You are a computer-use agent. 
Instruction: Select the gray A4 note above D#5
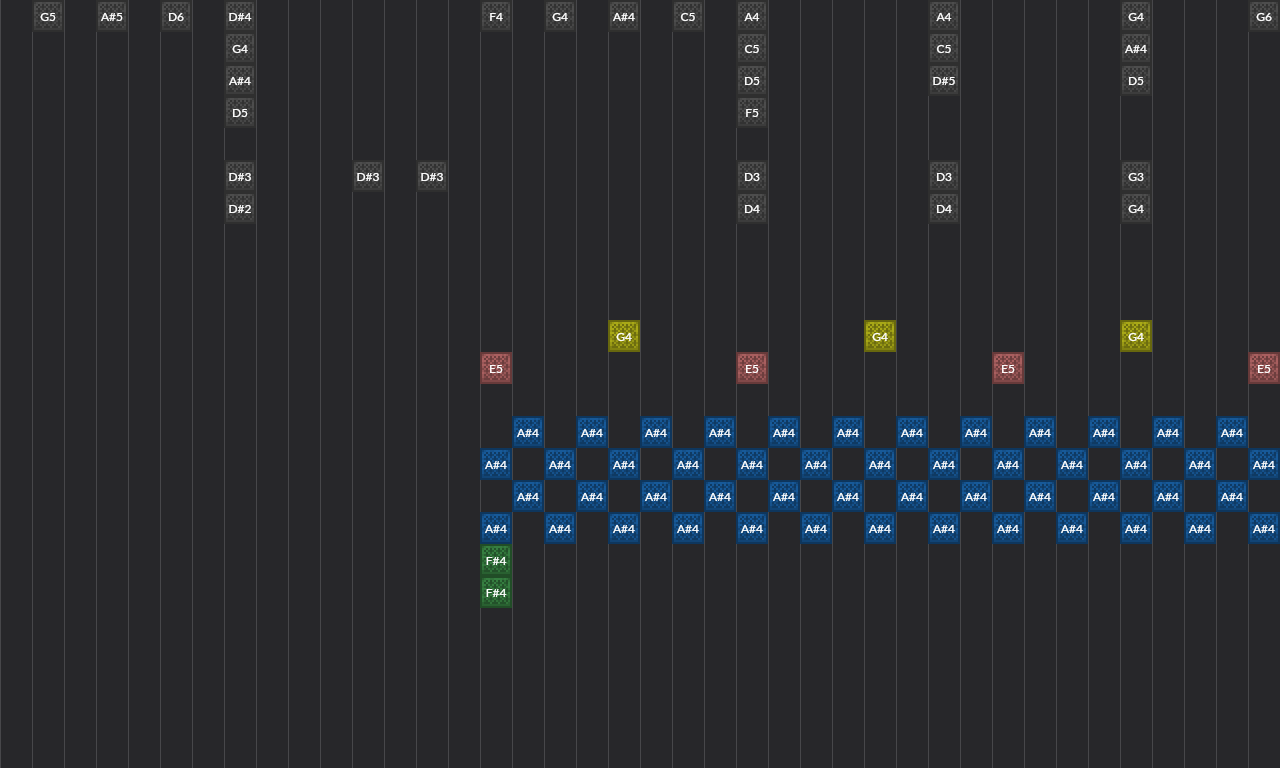tap(944, 17)
